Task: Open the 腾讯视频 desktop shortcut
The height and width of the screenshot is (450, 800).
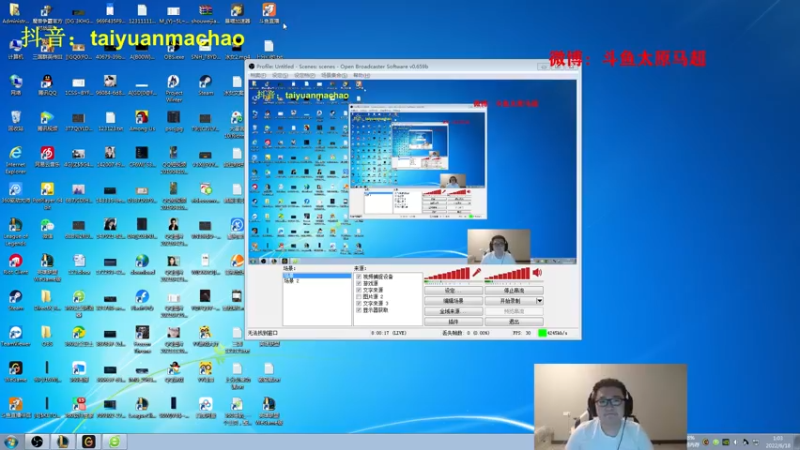Action: pyautogui.click(x=47, y=121)
